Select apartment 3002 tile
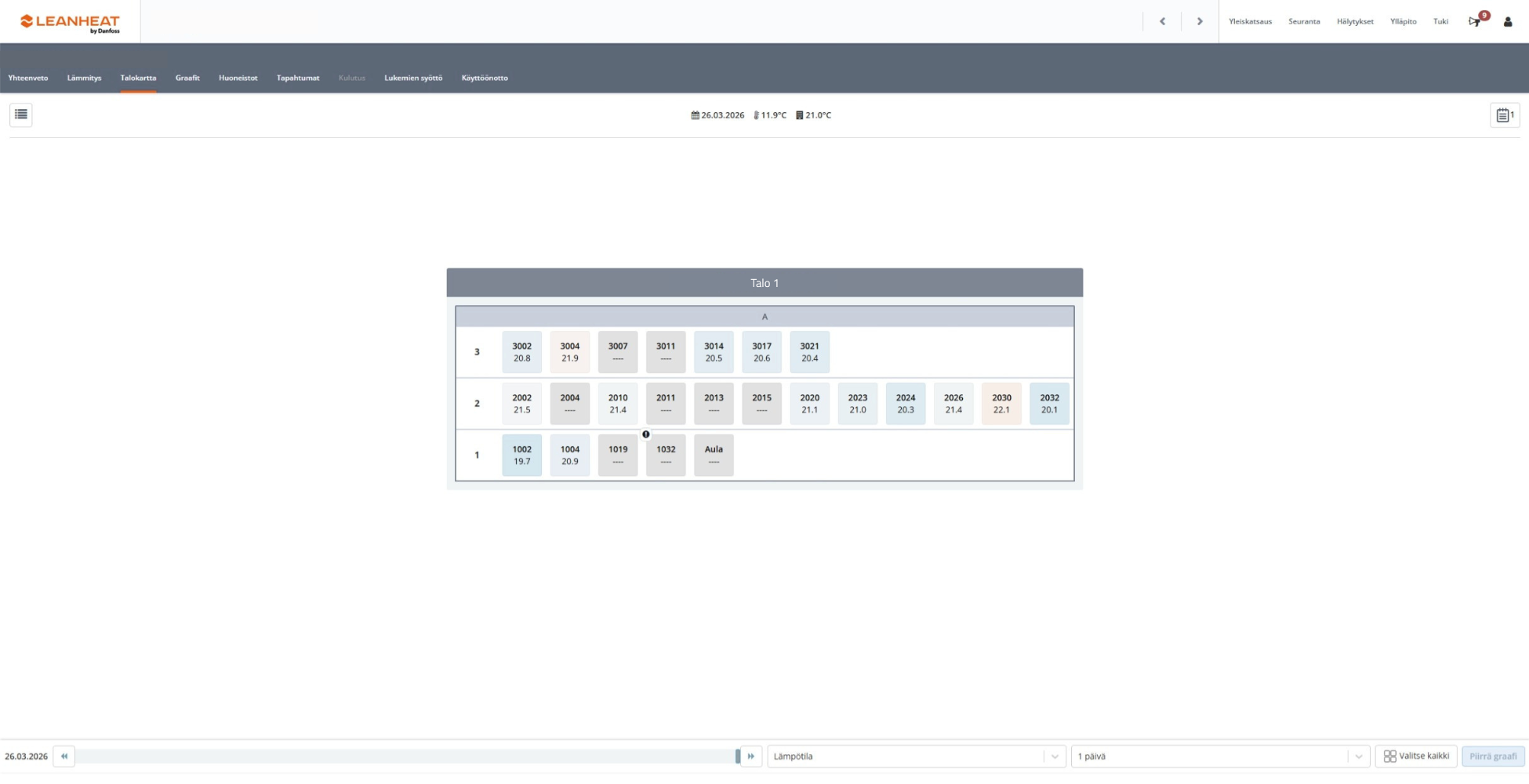The height and width of the screenshot is (784, 1529). (521, 352)
